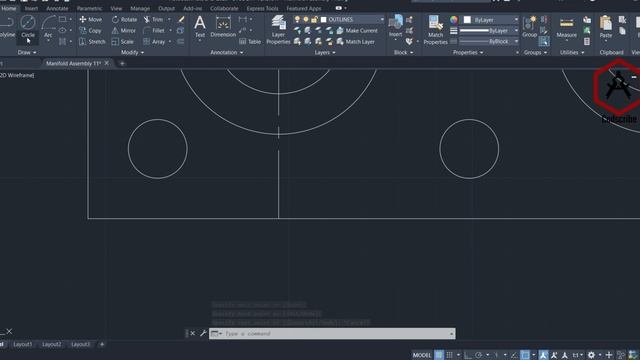640x360 pixels.
Task: Click the Match Properties tool
Action: (x=436, y=29)
